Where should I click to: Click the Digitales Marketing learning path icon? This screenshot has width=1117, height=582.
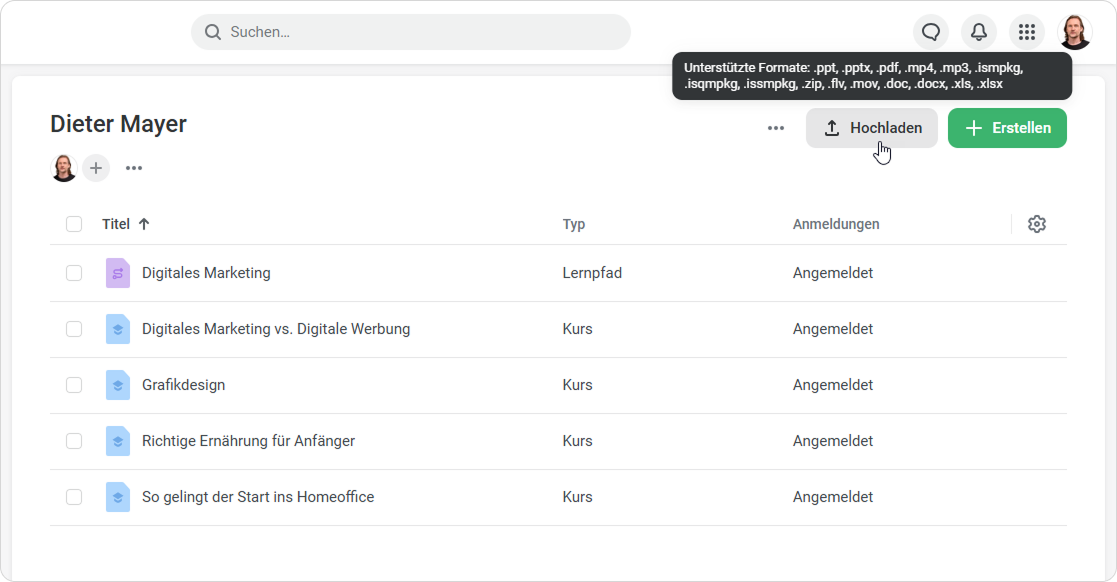point(118,273)
